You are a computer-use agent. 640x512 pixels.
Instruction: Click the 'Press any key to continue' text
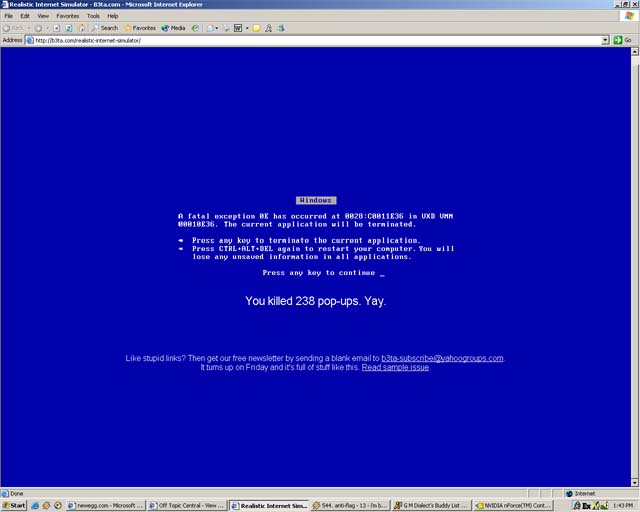pyautogui.click(x=319, y=272)
